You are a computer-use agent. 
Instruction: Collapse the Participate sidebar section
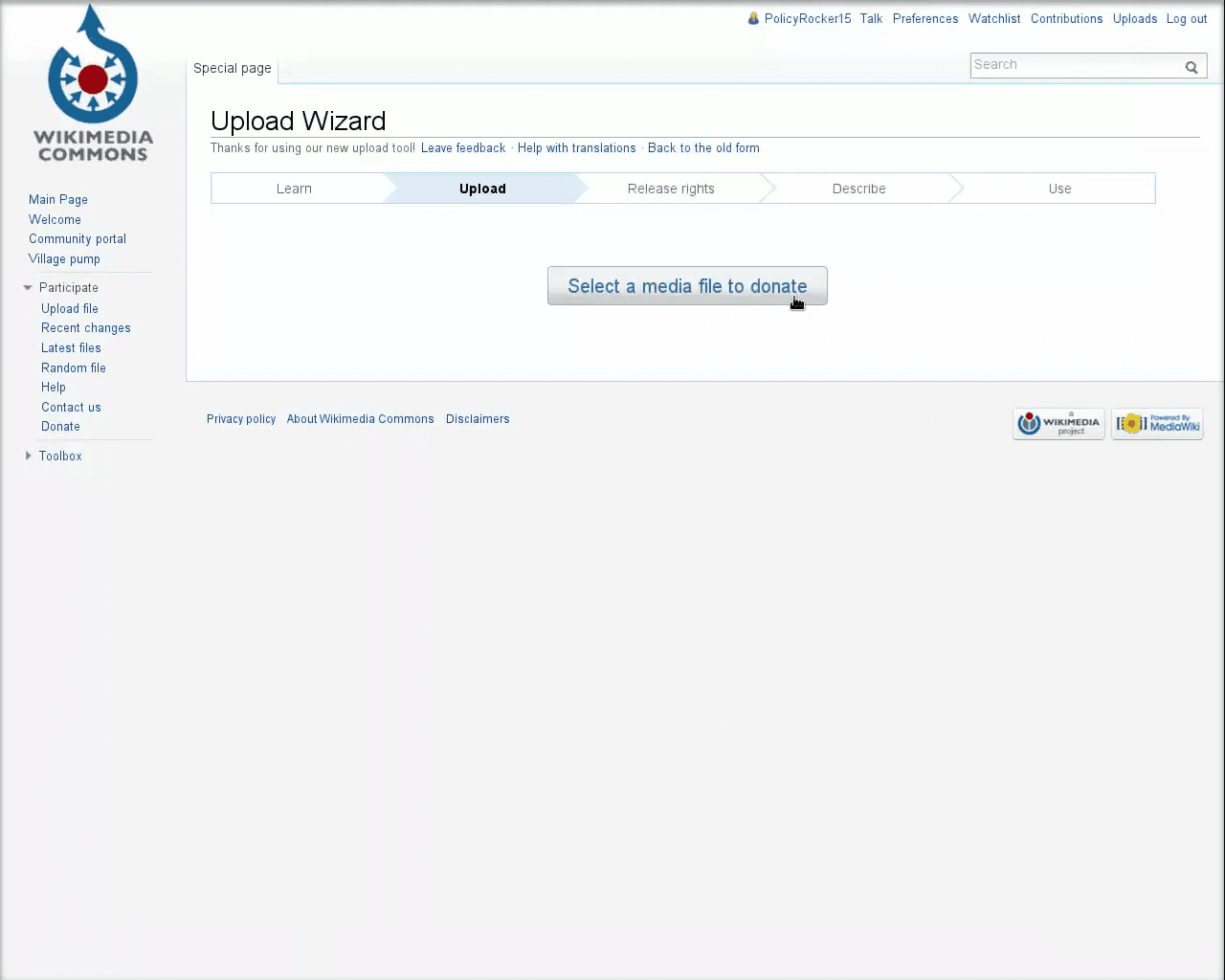click(x=28, y=287)
